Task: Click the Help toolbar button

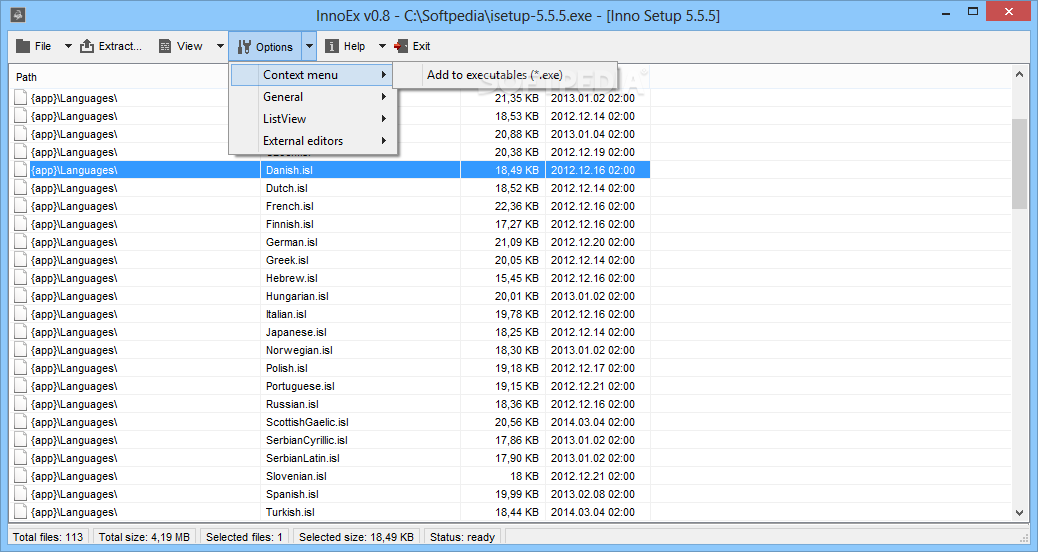Action: [x=347, y=46]
